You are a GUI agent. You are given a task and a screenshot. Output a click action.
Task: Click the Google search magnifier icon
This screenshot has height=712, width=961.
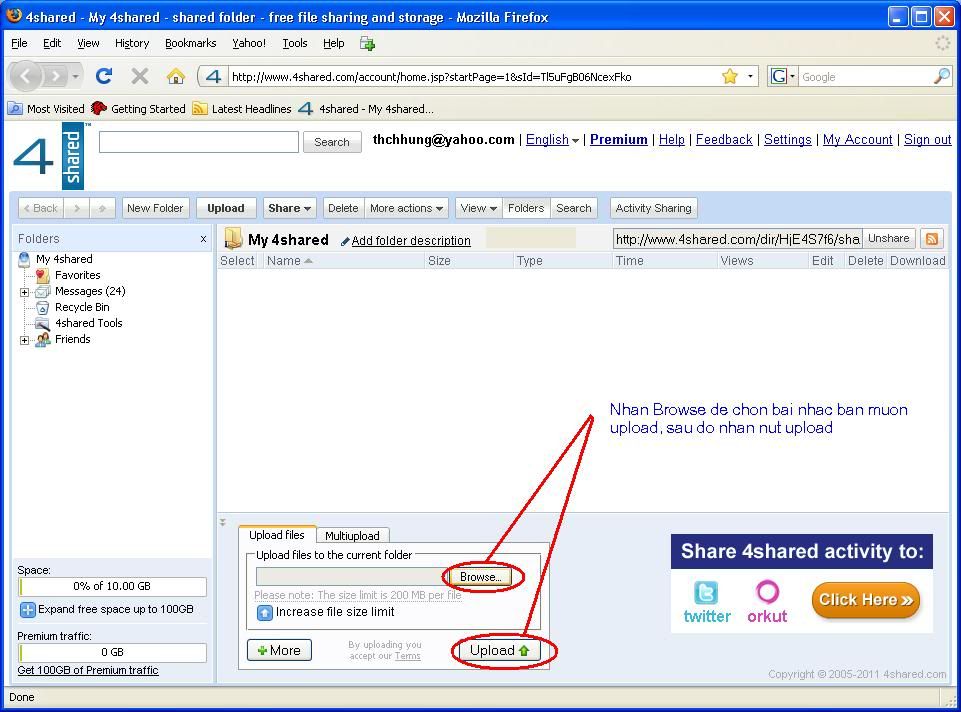pyautogui.click(x=941, y=76)
